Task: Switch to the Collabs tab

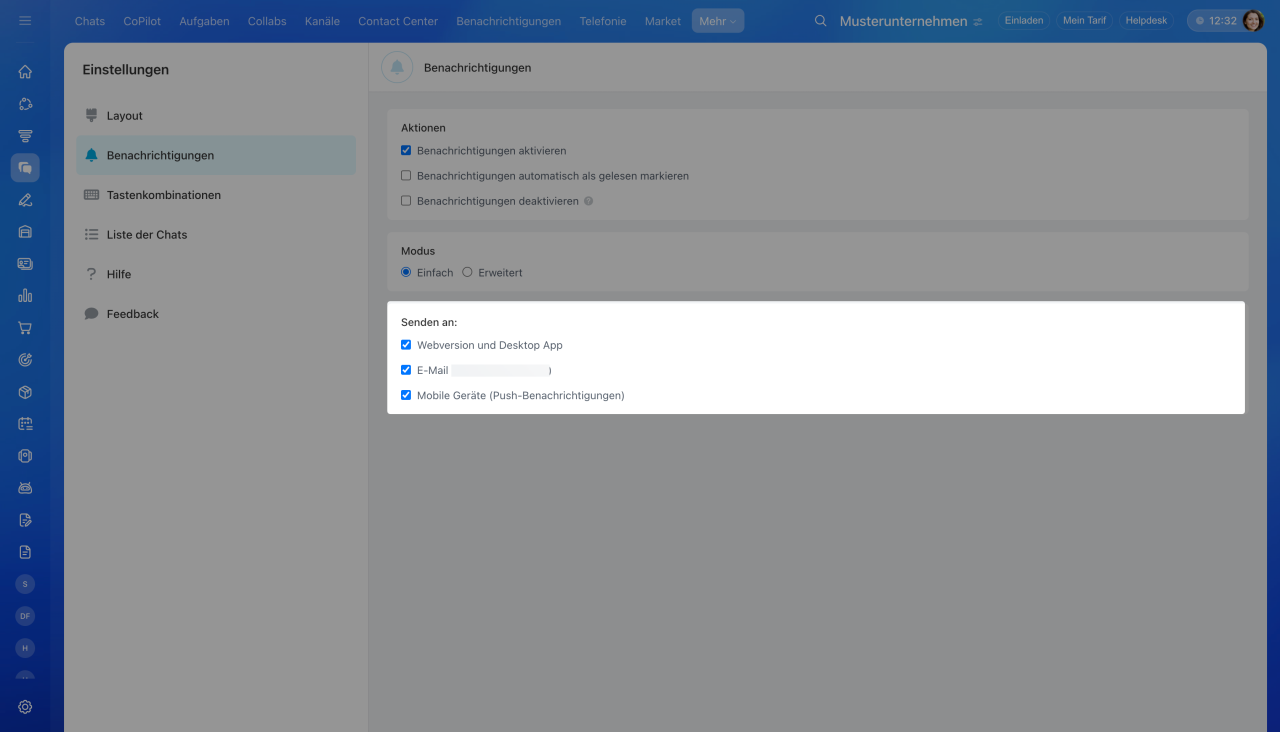Action: click(x=267, y=21)
